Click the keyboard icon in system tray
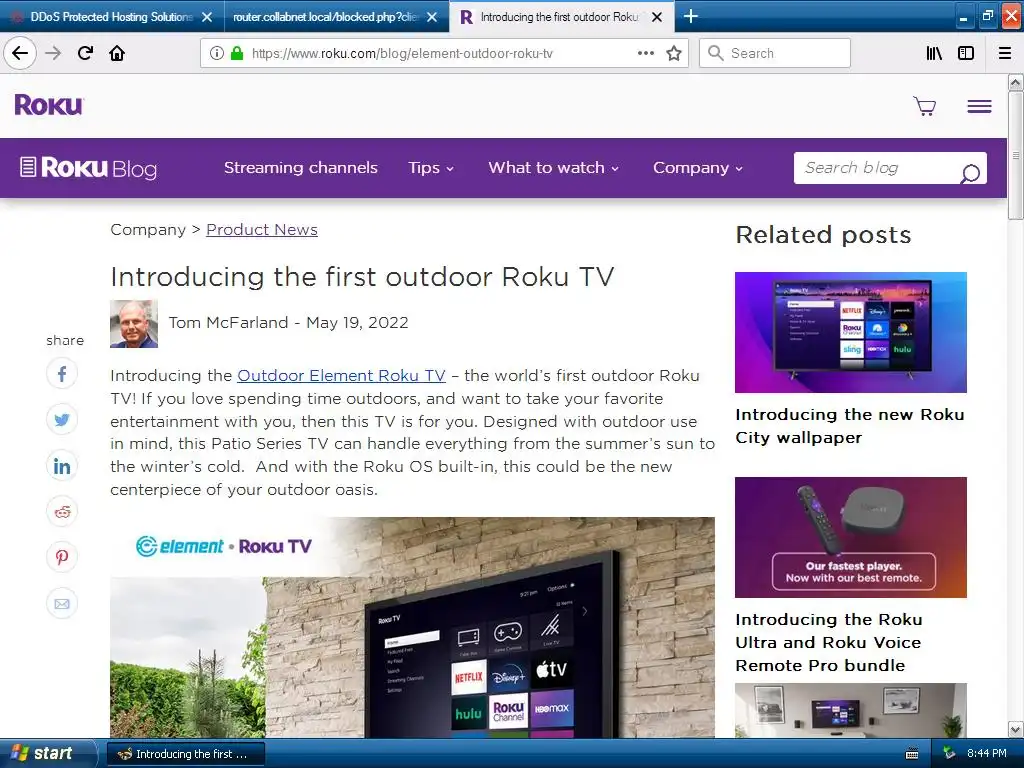 point(912,754)
